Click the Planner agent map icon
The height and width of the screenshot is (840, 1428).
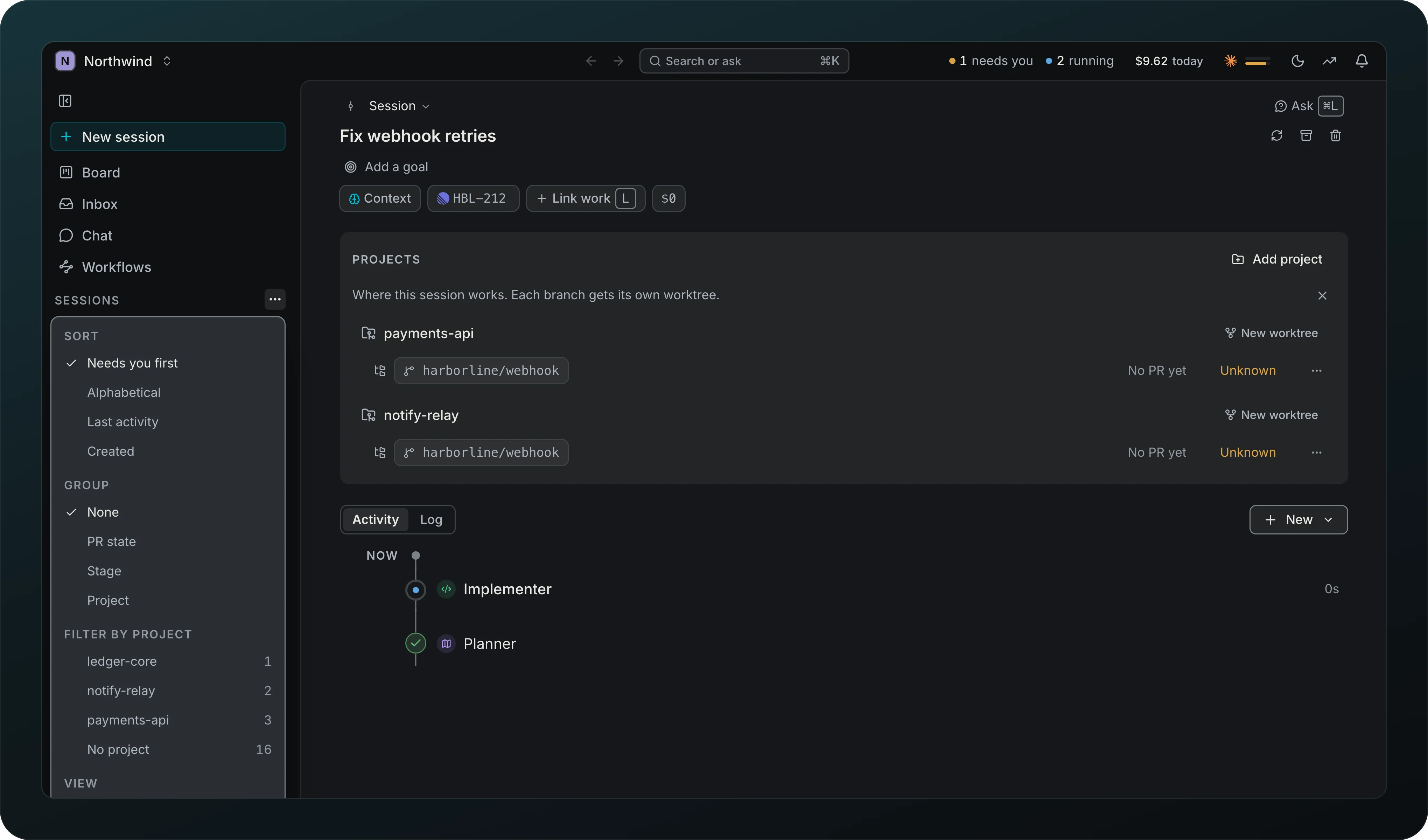(447, 643)
